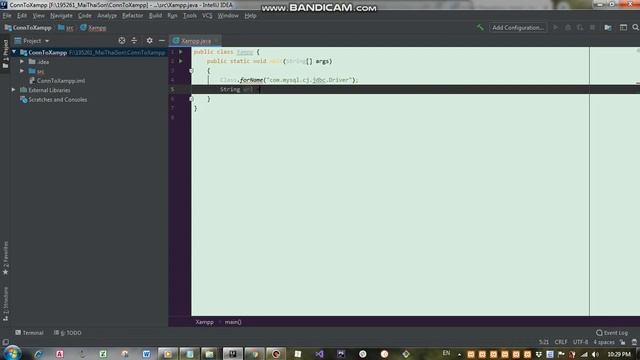Screen dimensions: 640x360
Task: Open the Project Structure icon
Action: click(608, 28)
